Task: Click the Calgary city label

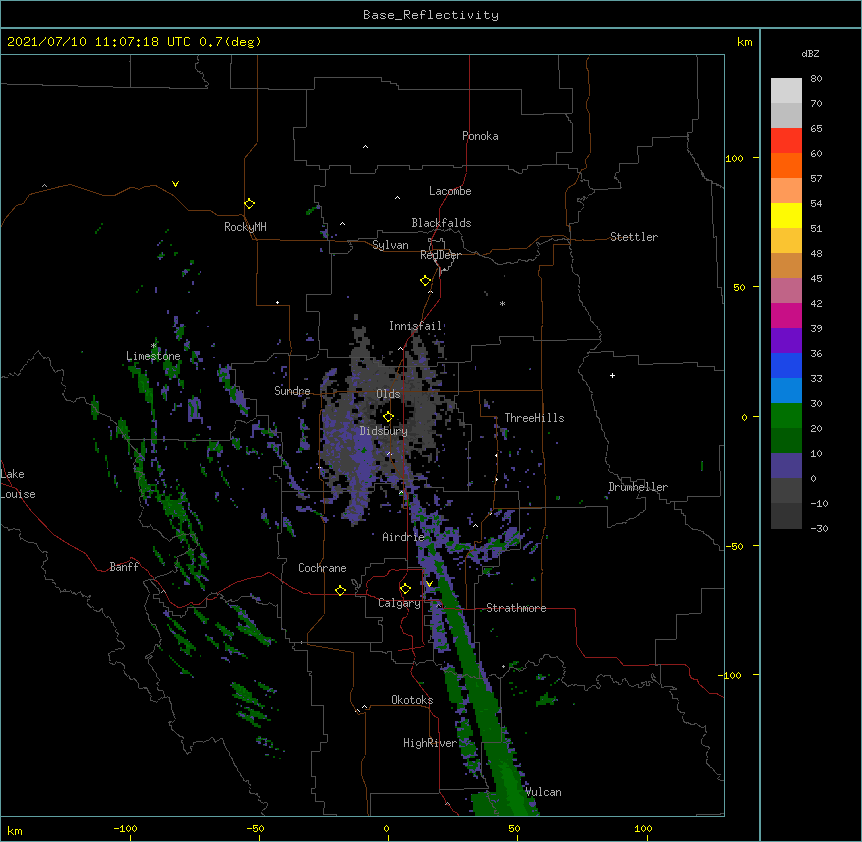Action: 399,603
